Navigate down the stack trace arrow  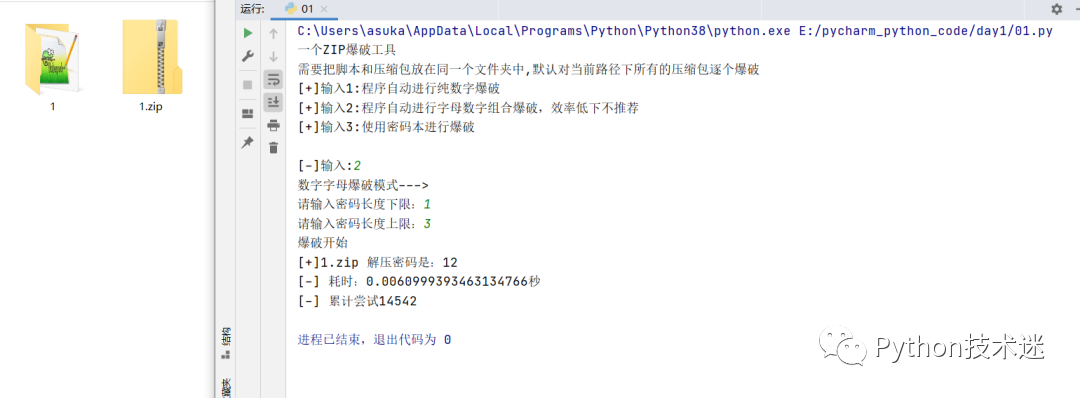[x=273, y=57]
